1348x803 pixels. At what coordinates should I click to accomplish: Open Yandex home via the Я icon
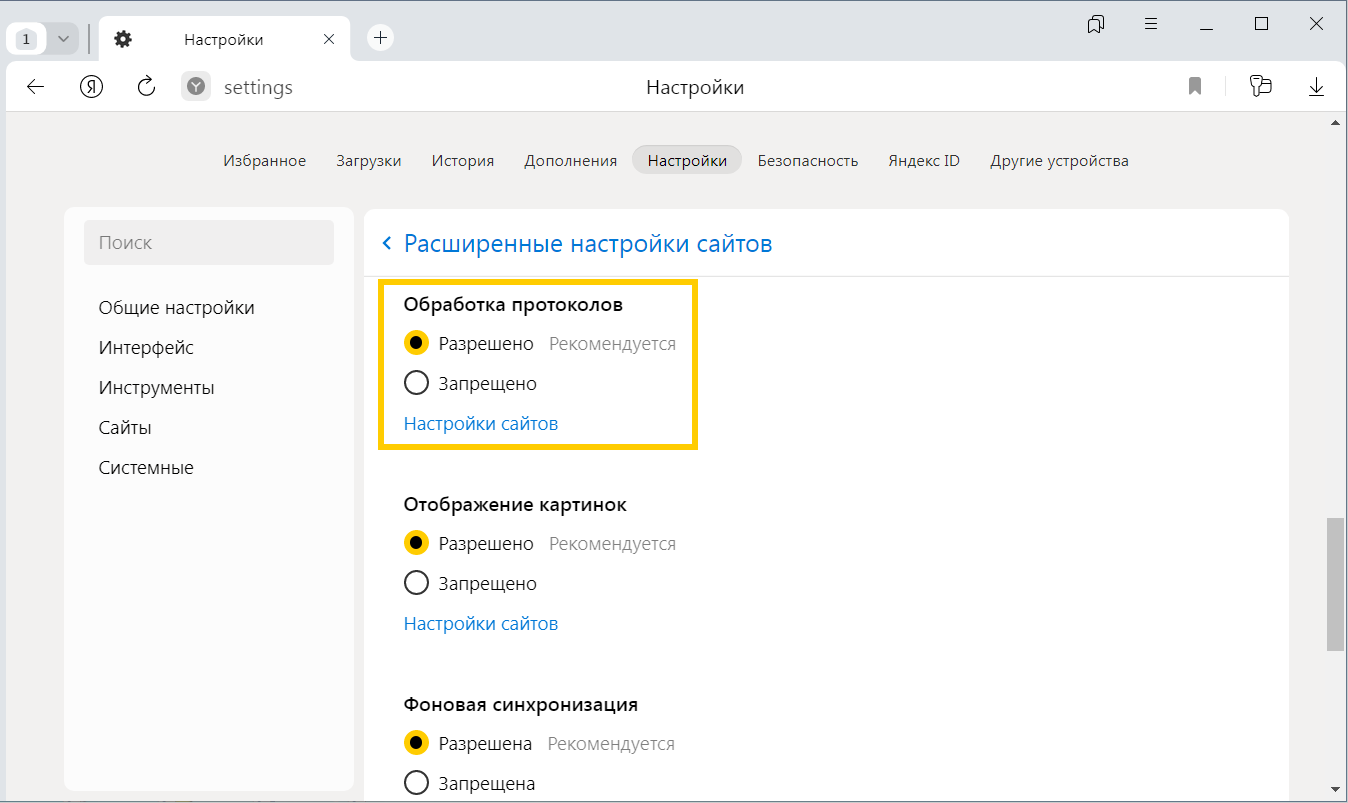click(x=92, y=87)
